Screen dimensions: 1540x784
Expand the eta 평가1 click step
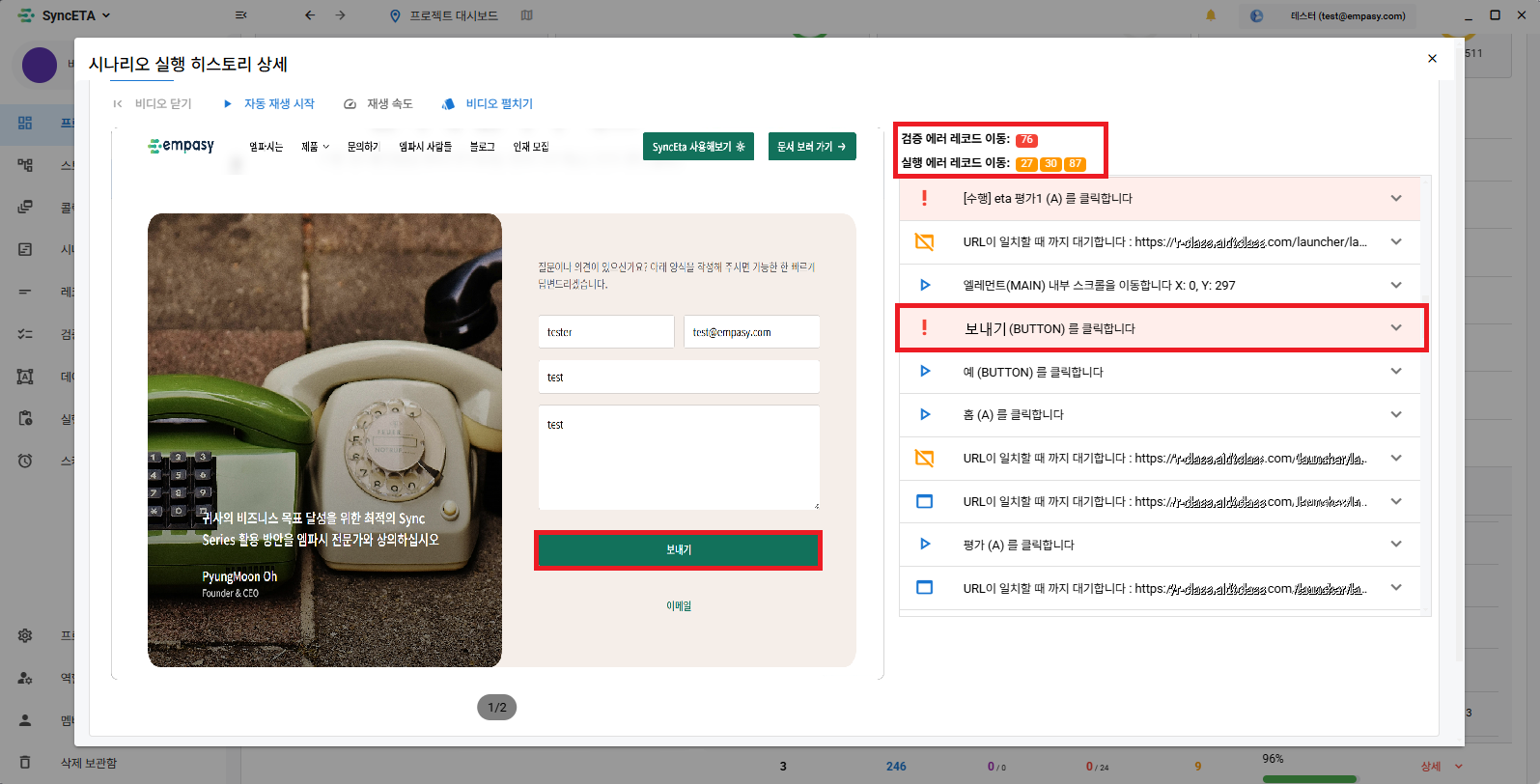(1395, 199)
